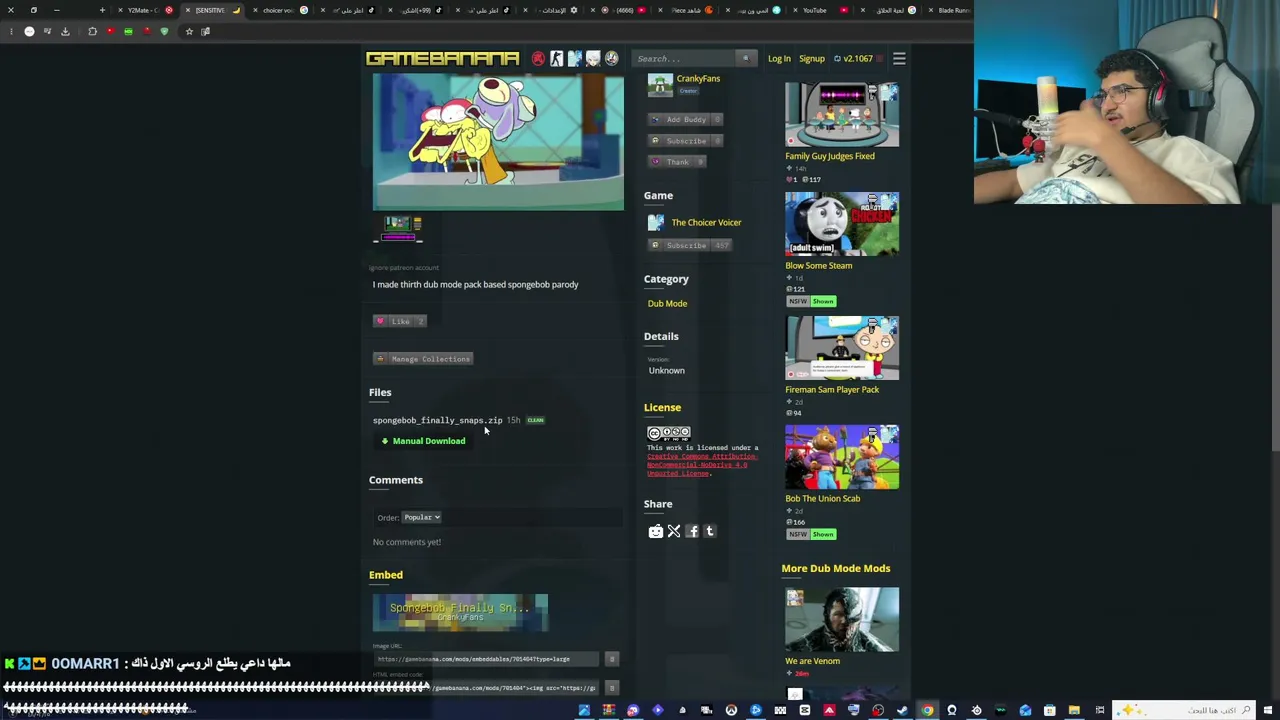Click the browser bookmark star icon
The height and width of the screenshot is (720, 1280).
coord(189,32)
